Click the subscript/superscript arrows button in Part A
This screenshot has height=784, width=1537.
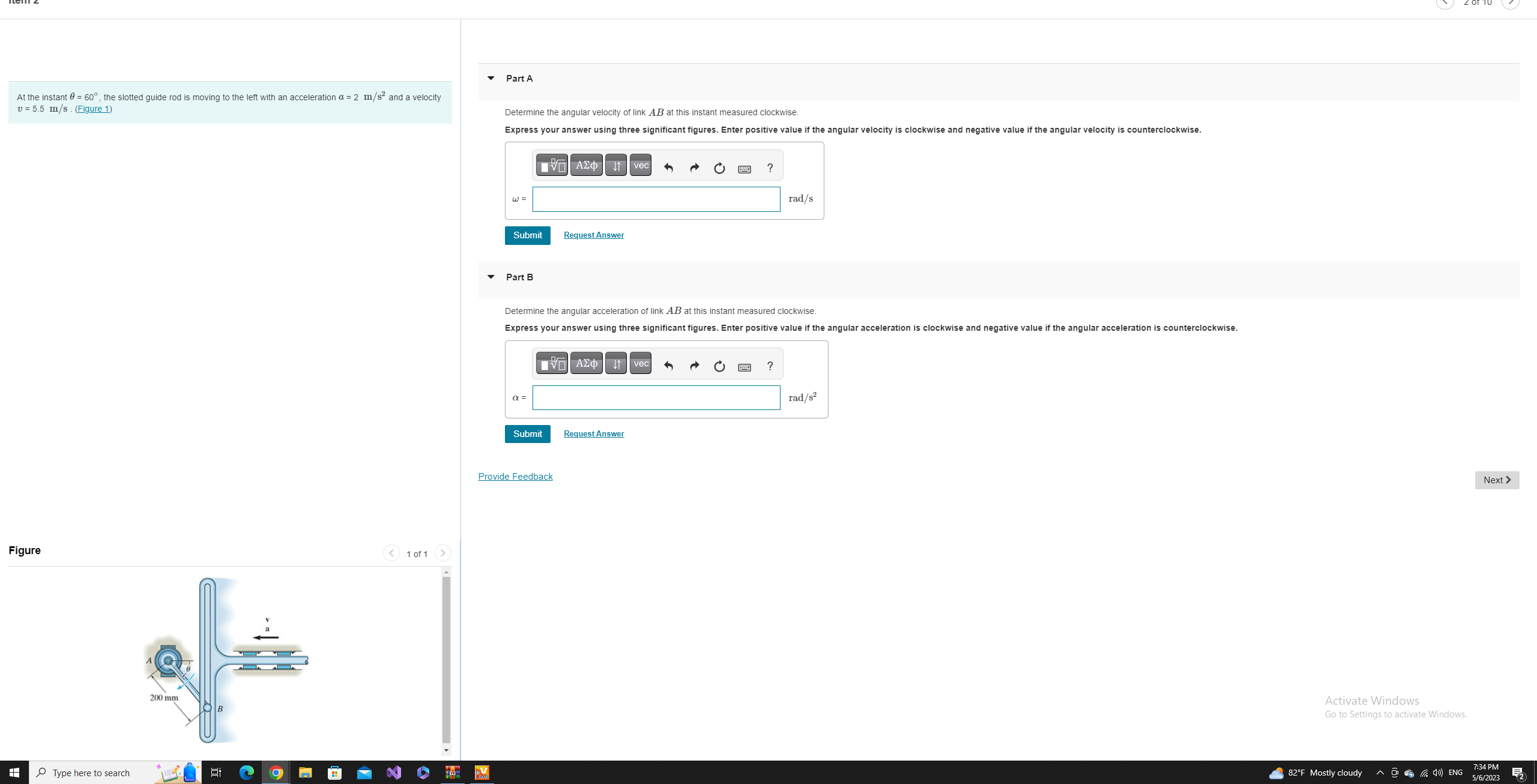point(615,166)
